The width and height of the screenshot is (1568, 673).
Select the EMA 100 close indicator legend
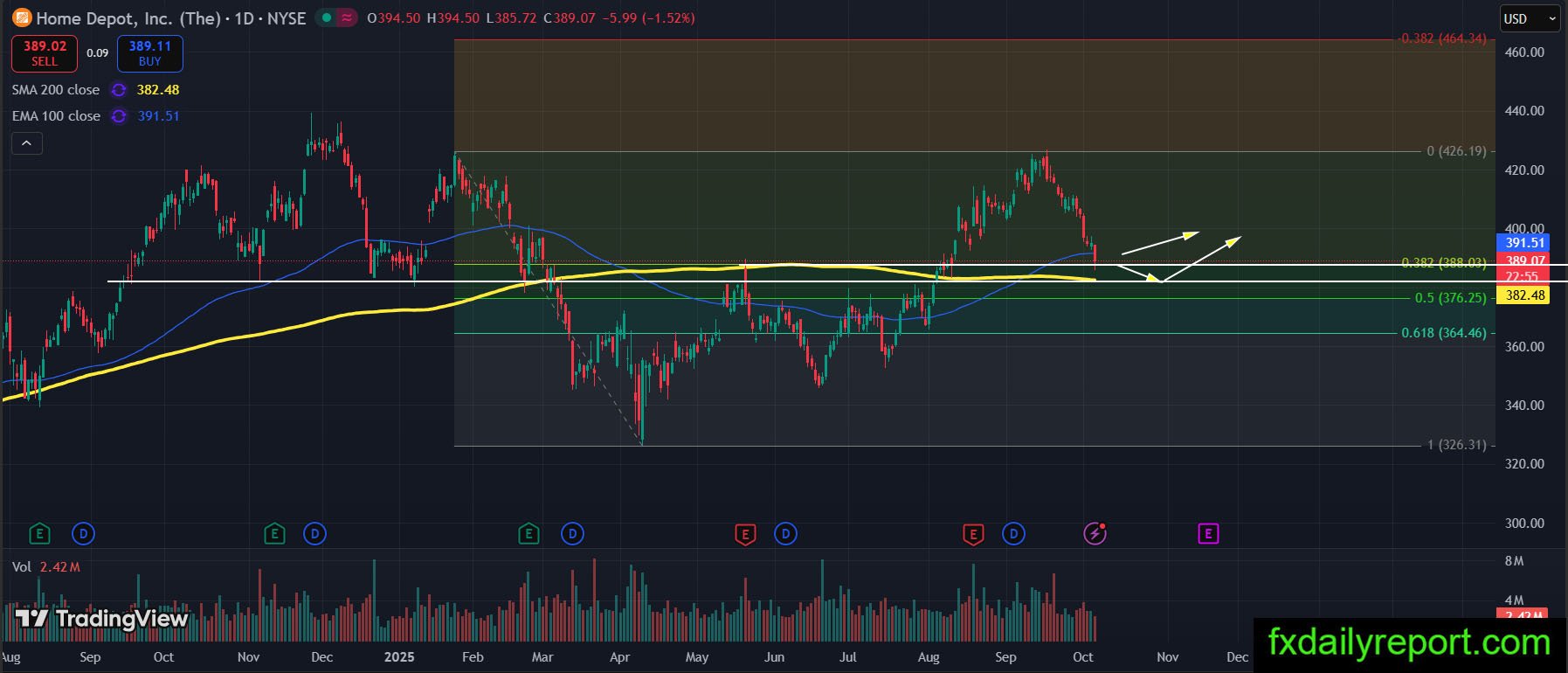pos(56,116)
